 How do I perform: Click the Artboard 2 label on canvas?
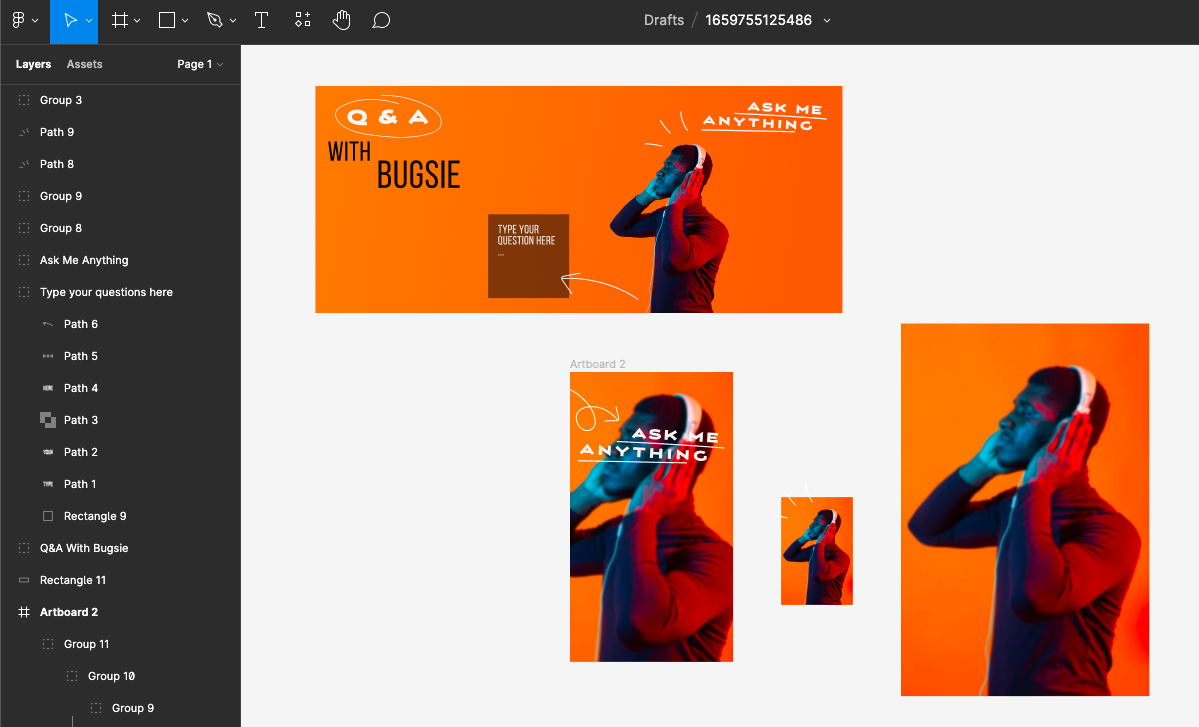[x=597, y=363]
